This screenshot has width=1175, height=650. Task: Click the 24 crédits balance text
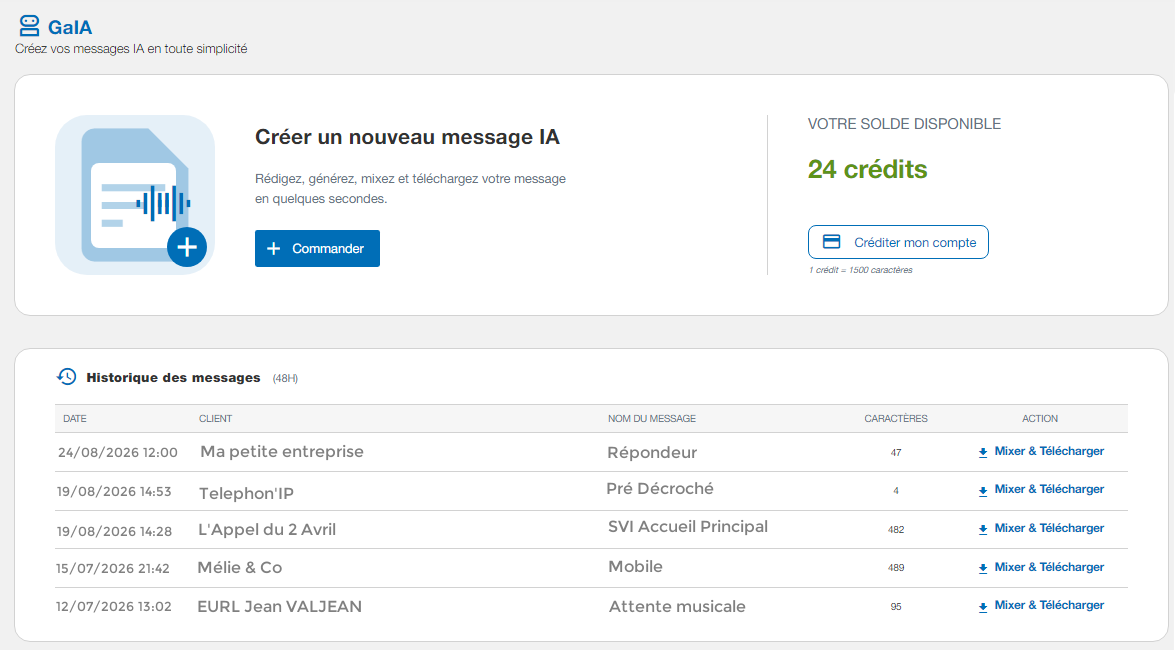point(867,169)
